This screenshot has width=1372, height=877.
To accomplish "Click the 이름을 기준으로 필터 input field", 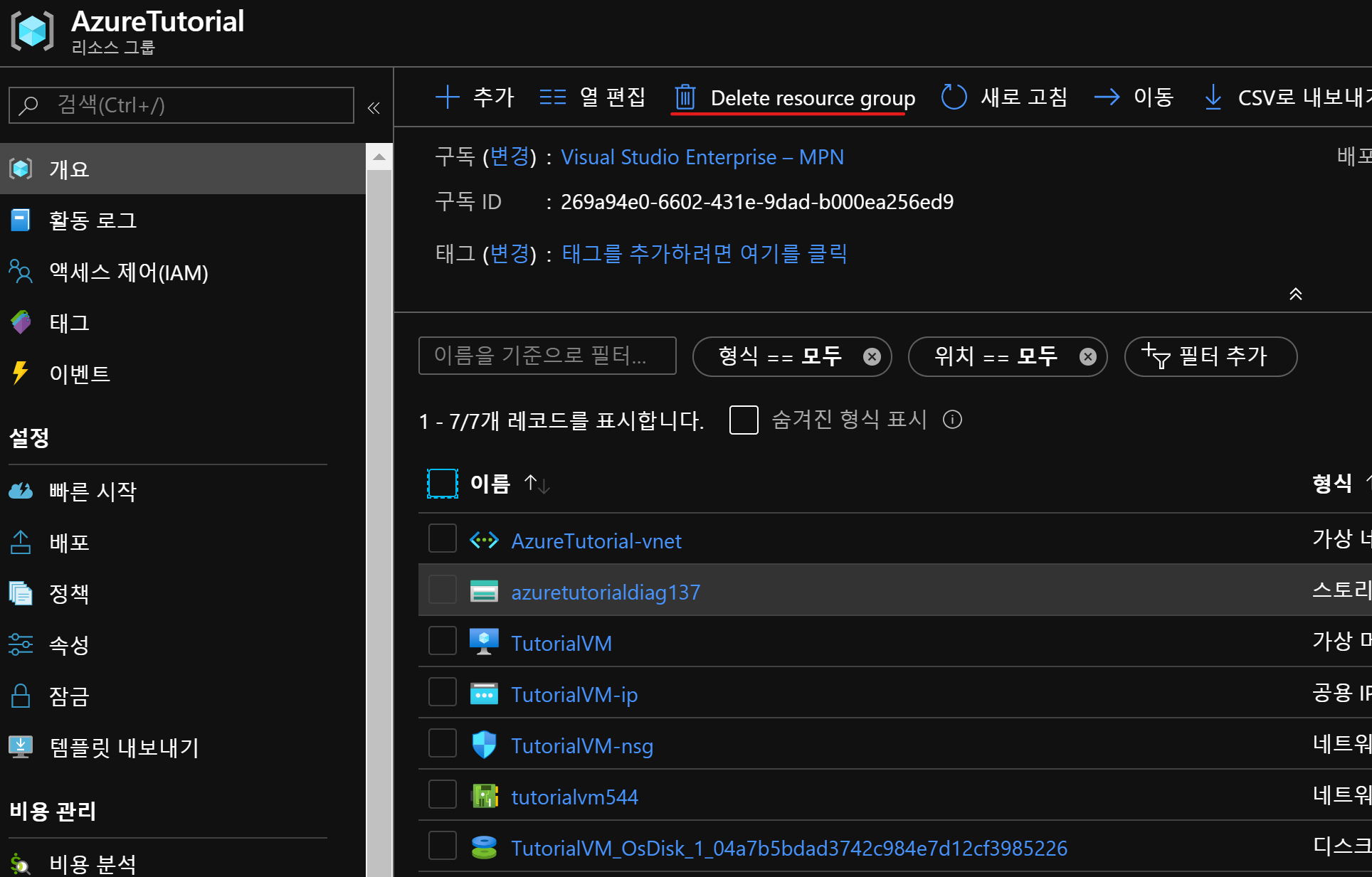I will click(547, 356).
